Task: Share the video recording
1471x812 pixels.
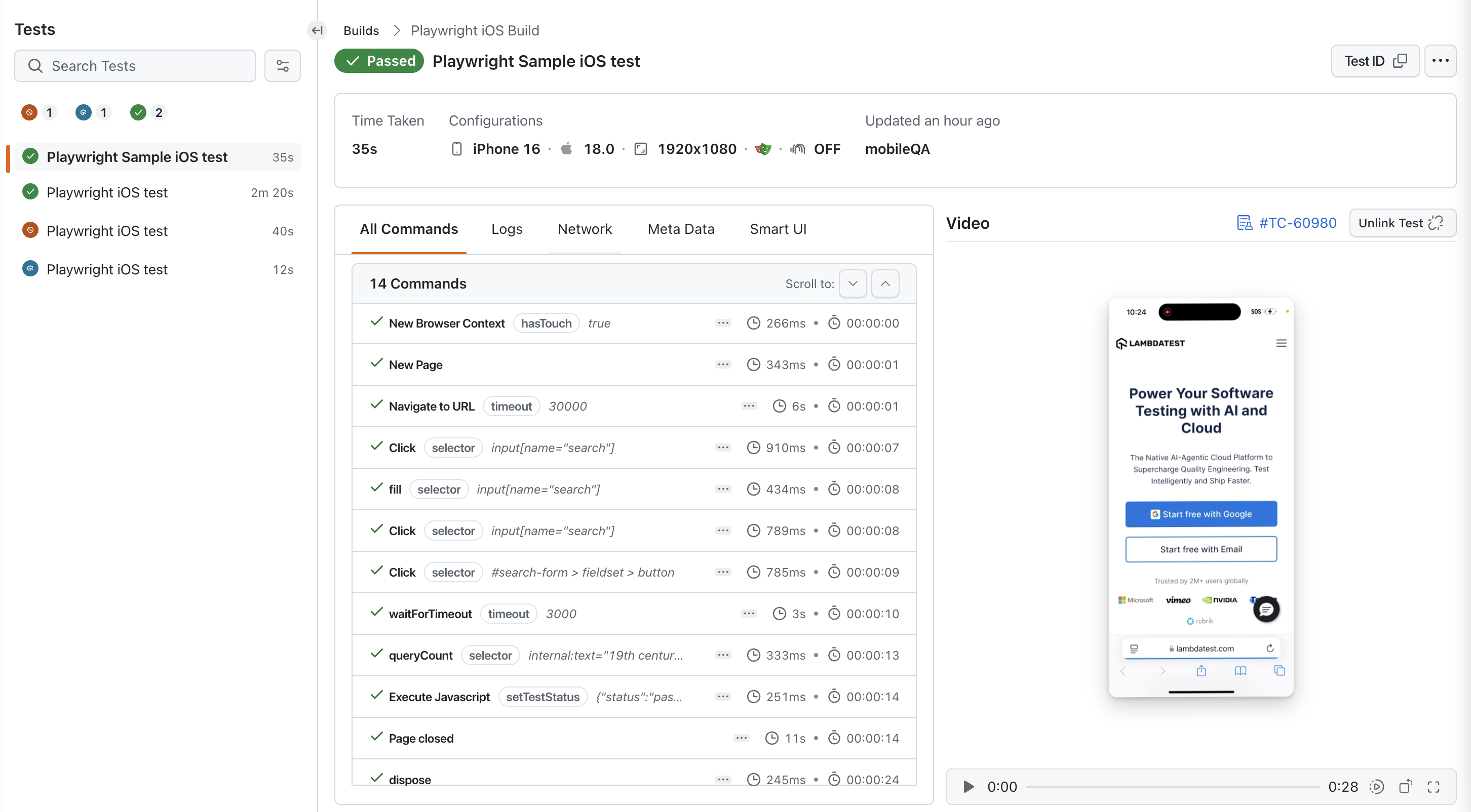Action: click(1405, 786)
